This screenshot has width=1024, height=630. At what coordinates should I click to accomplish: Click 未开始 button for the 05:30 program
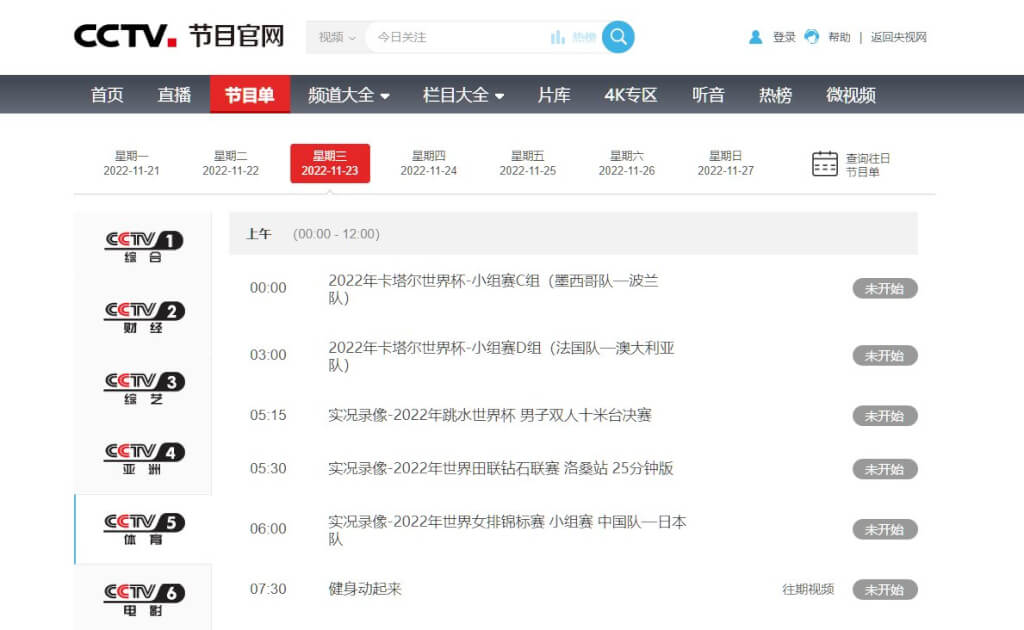885,469
